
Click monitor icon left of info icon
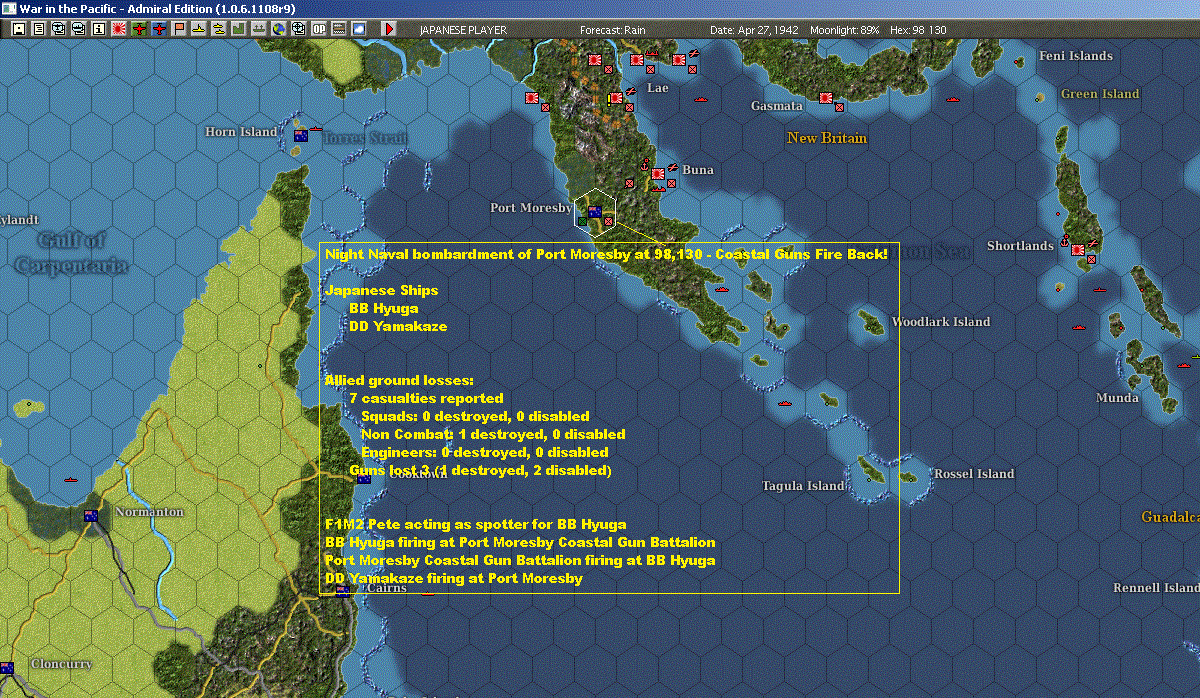click(78, 29)
